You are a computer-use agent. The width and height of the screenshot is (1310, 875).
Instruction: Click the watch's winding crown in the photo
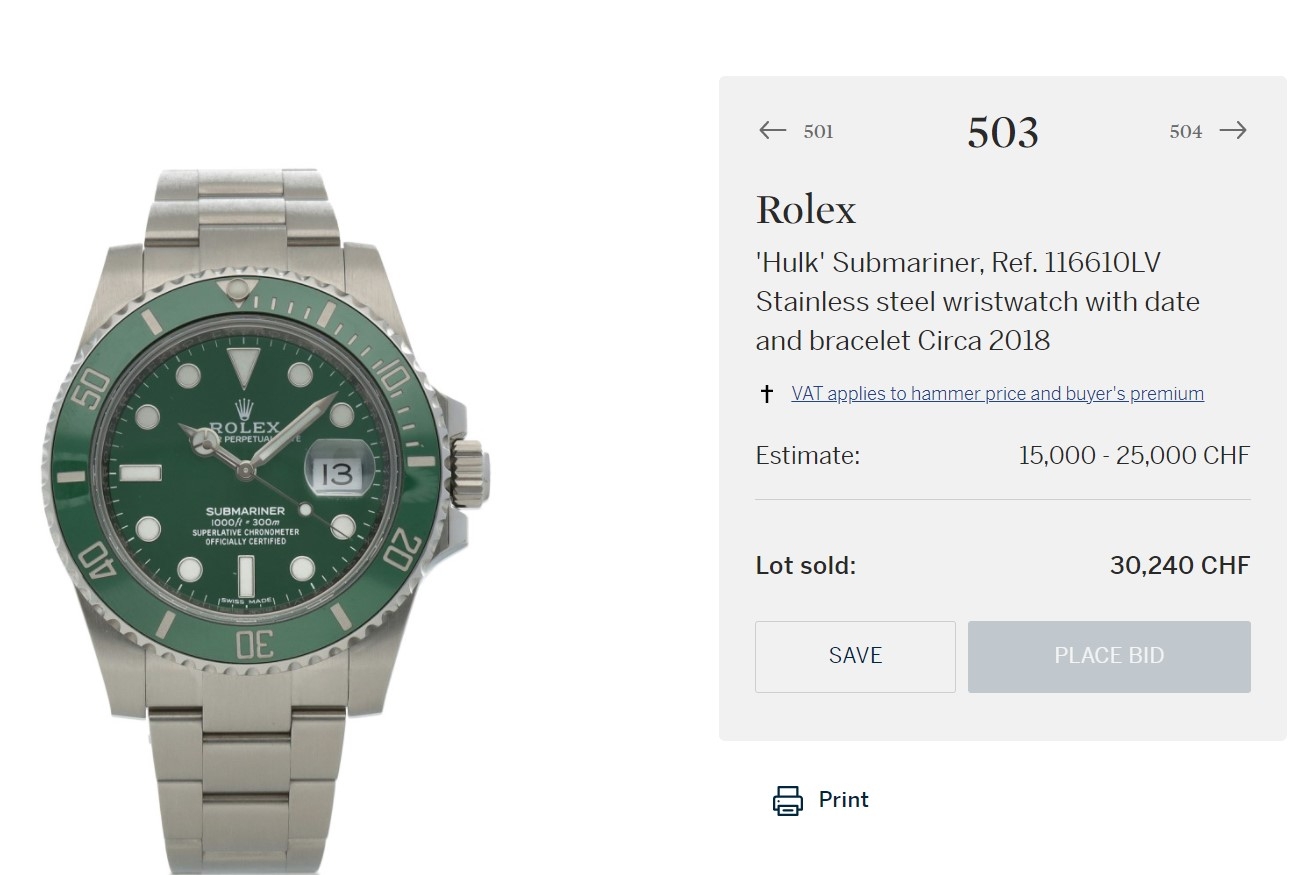pyautogui.click(x=471, y=467)
